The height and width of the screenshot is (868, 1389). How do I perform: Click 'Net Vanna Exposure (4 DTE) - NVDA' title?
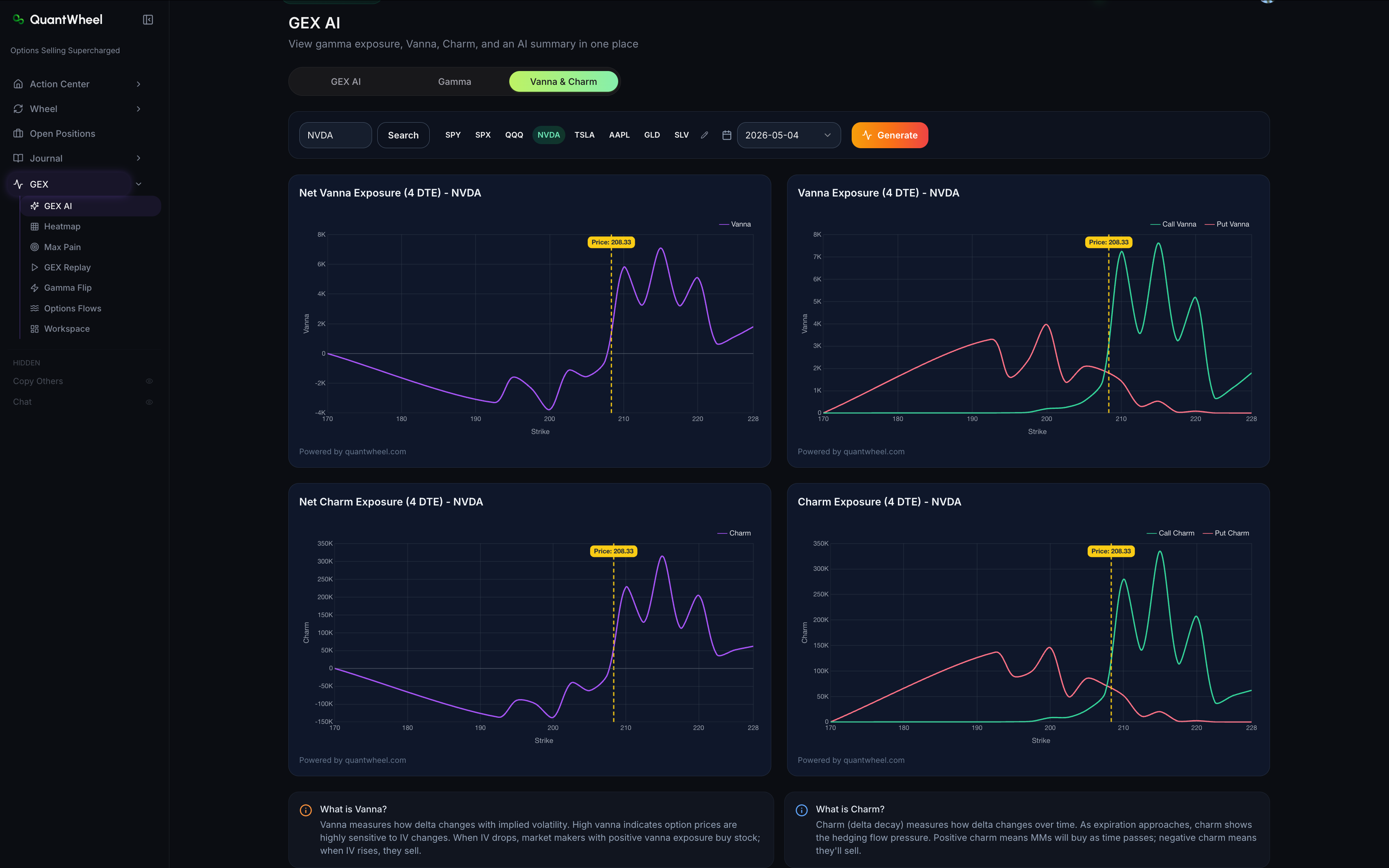pyautogui.click(x=390, y=193)
